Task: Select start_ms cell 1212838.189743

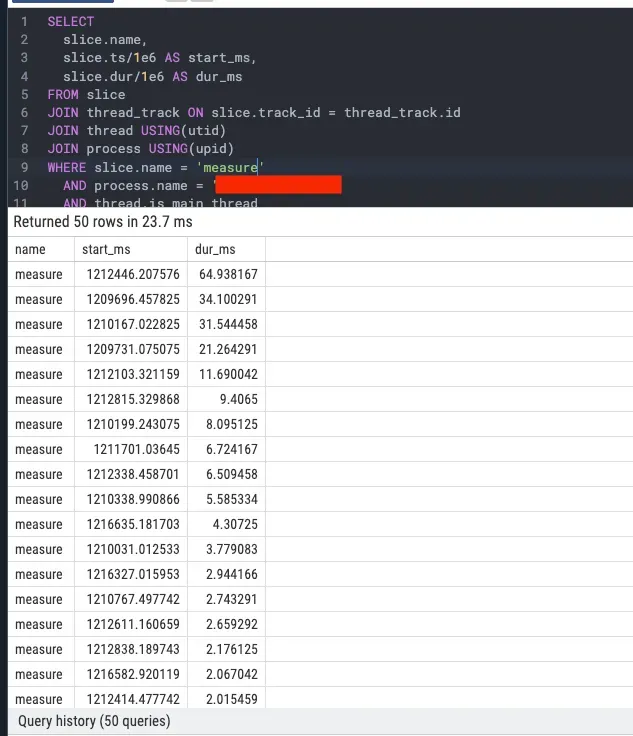Action: click(x=133, y=649)
